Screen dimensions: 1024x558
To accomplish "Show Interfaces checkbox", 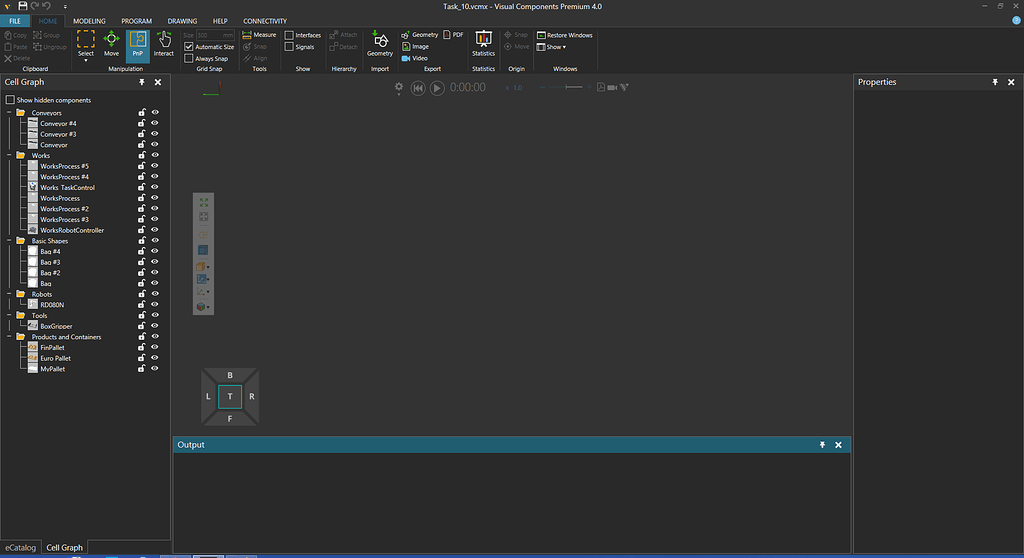I will click(289, 35).
